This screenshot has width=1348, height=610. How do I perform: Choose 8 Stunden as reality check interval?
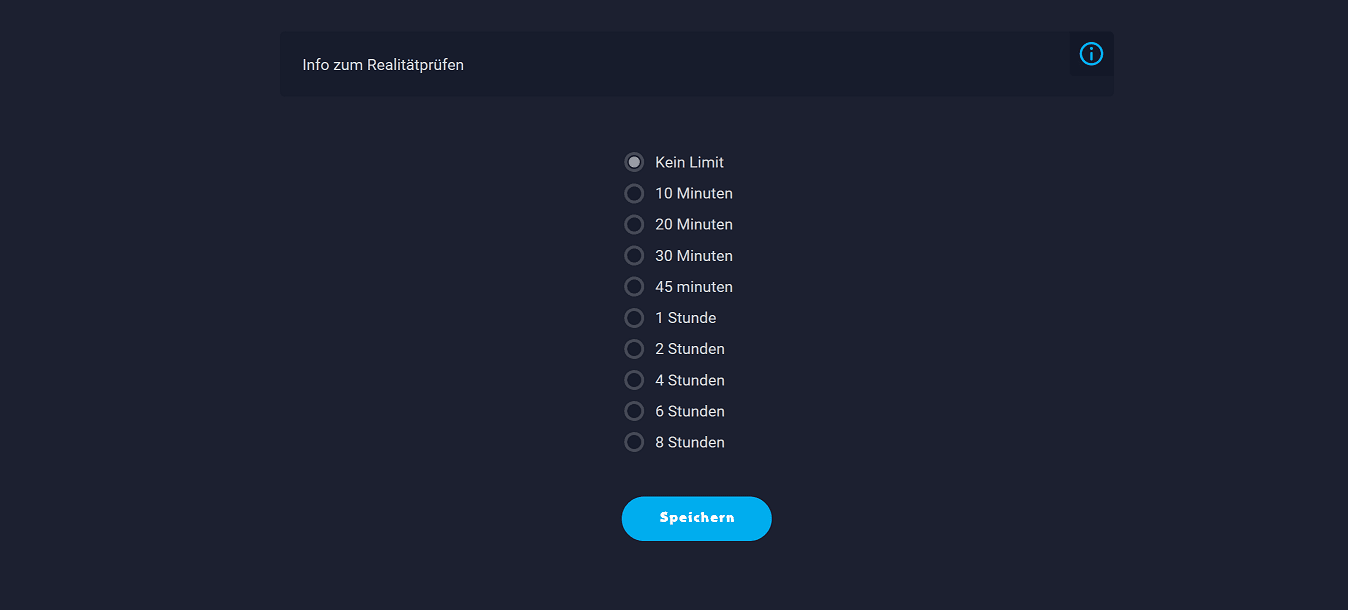[634, 442]
